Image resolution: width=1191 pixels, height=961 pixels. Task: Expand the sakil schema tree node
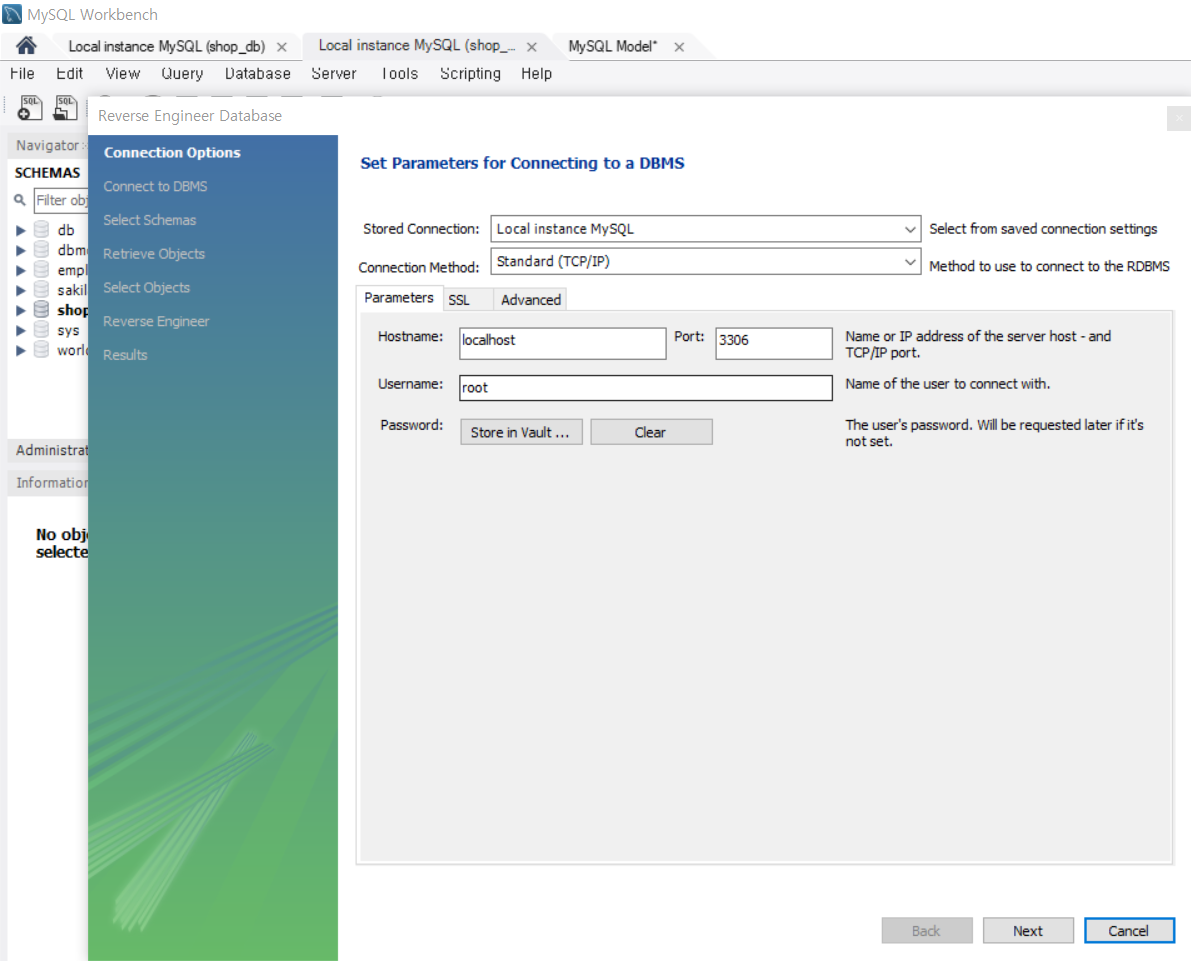pyautogui.click(x=21, y=290)
